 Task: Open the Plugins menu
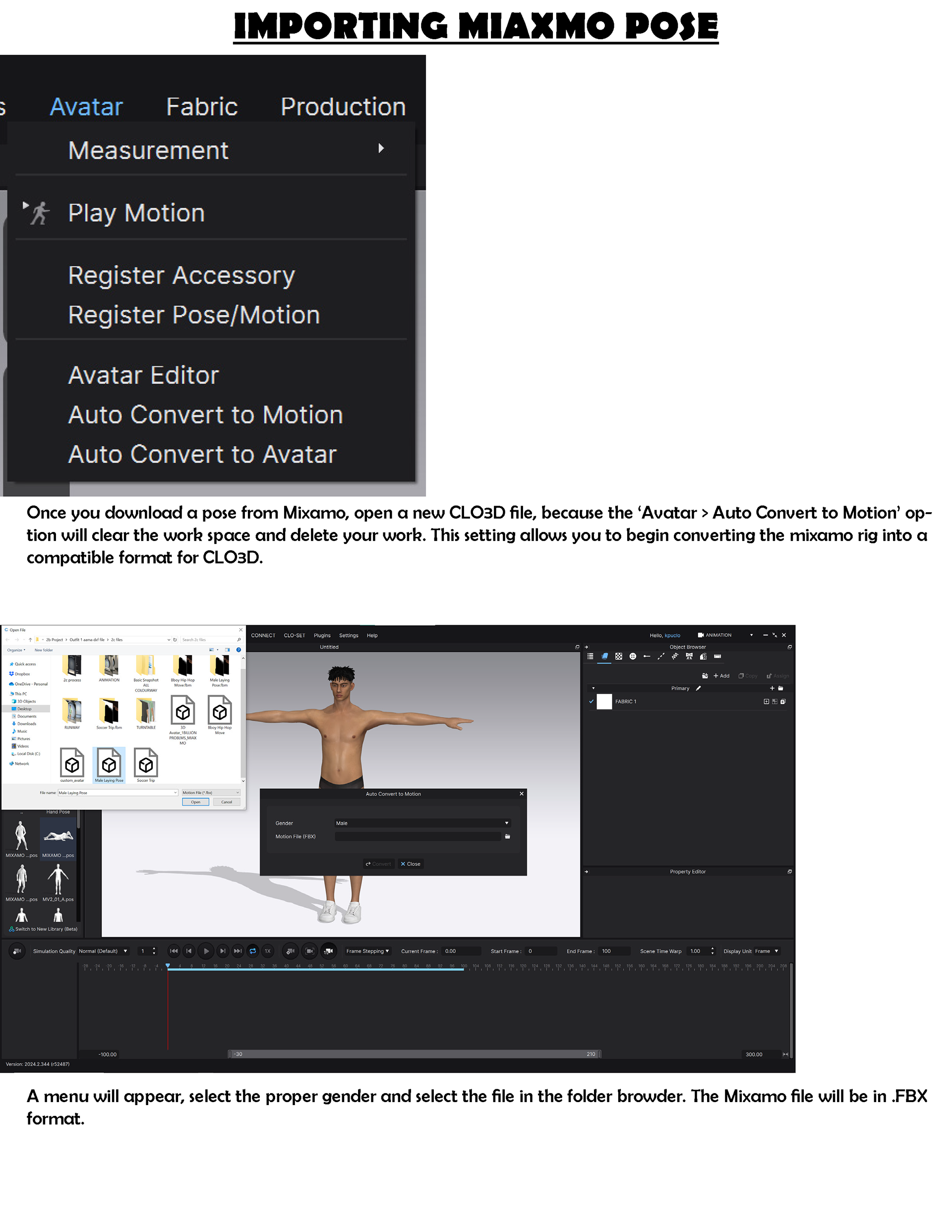[322, 635]
